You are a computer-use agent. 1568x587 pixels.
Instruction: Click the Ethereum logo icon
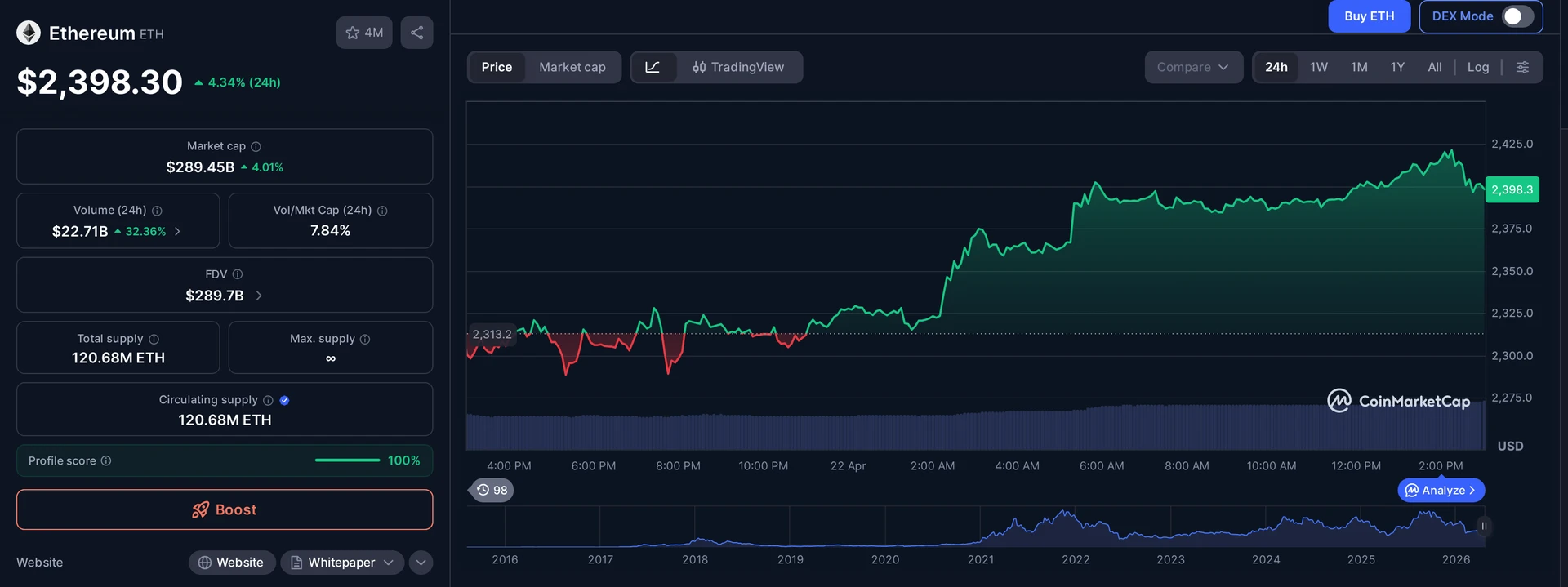click(x=29, y=33)
